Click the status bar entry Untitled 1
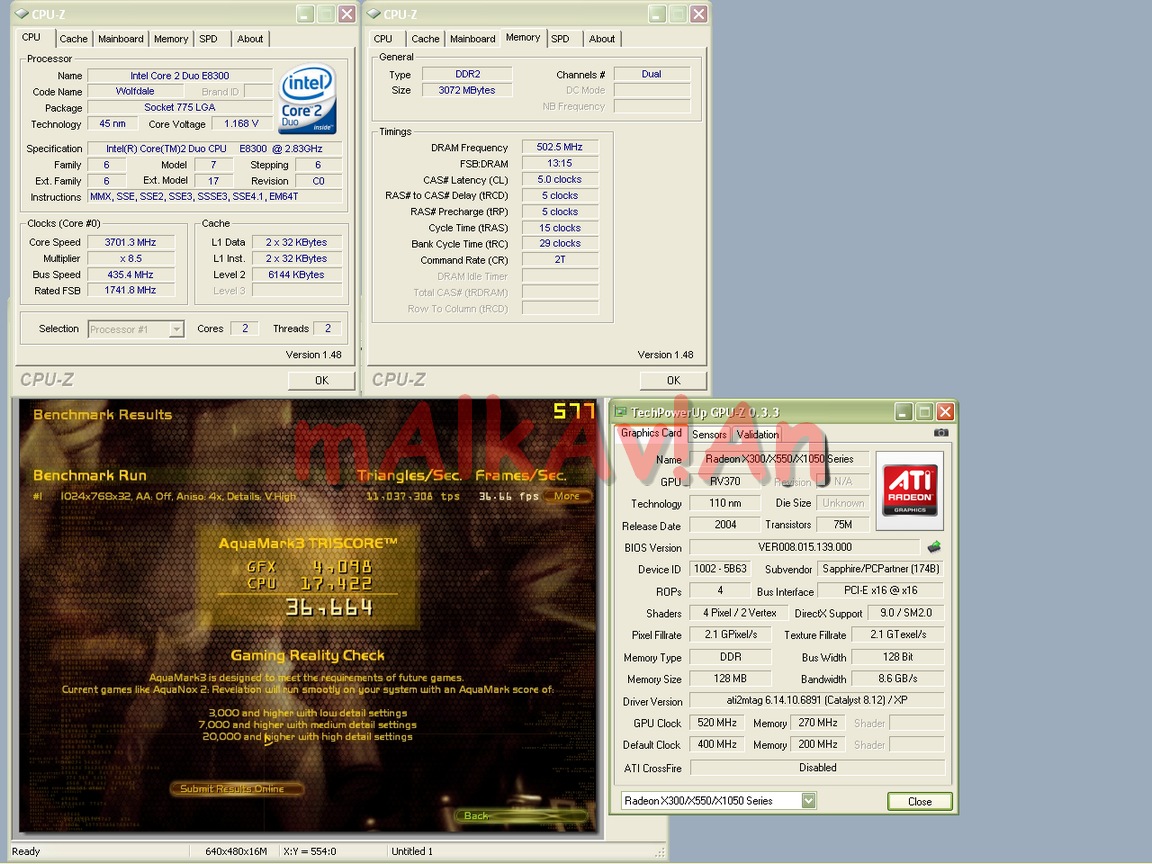 coord(411,852)
